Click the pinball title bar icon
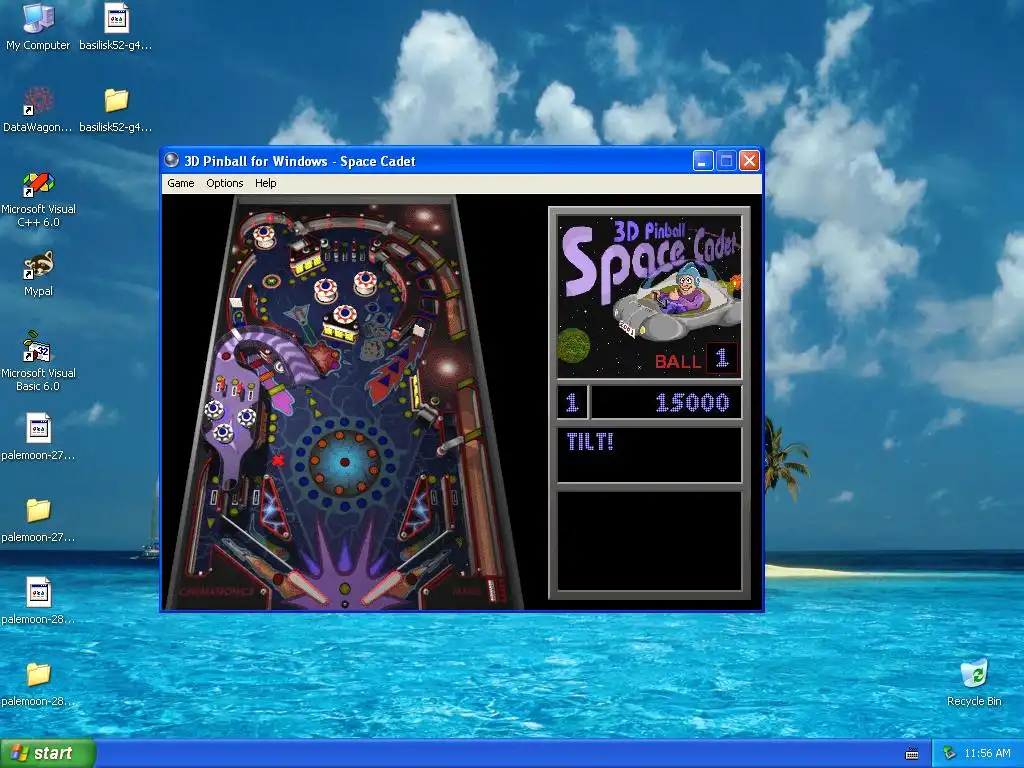Image resolution: width=1024 pixels, height=768 pixels. (x=172, y=161)
